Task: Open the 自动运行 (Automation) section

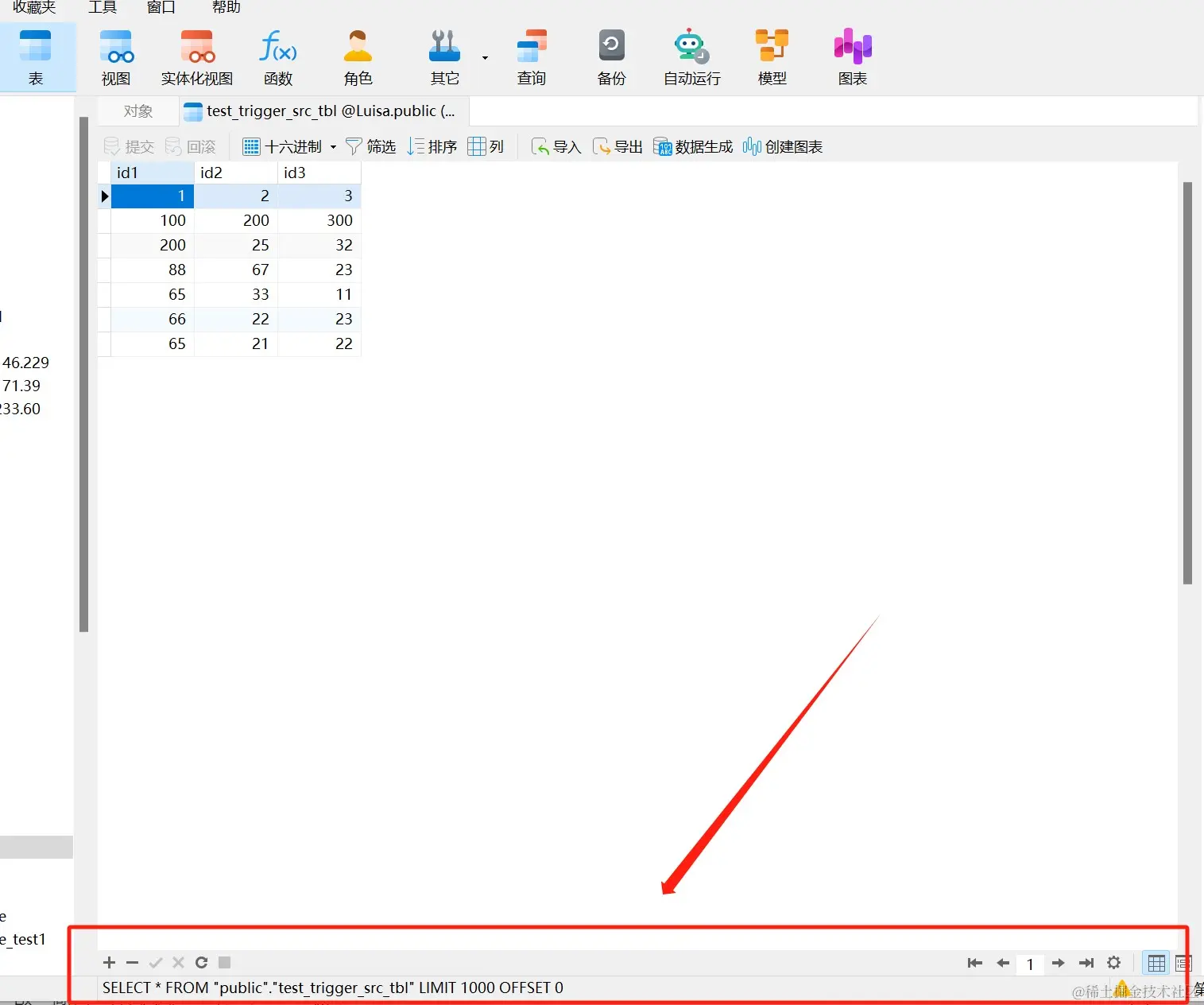Action: click(x=692, y=57)
